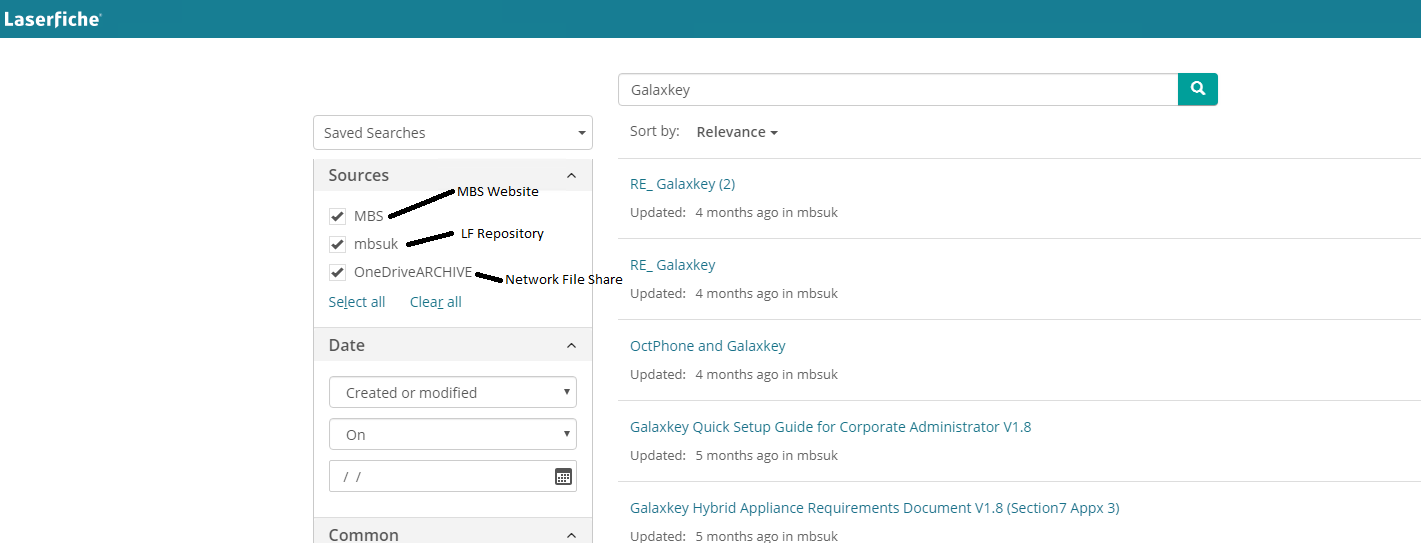1421x543 pixels.
Task: Collapse the Date section
Action: pyautogui.click(x=571, y=345)
